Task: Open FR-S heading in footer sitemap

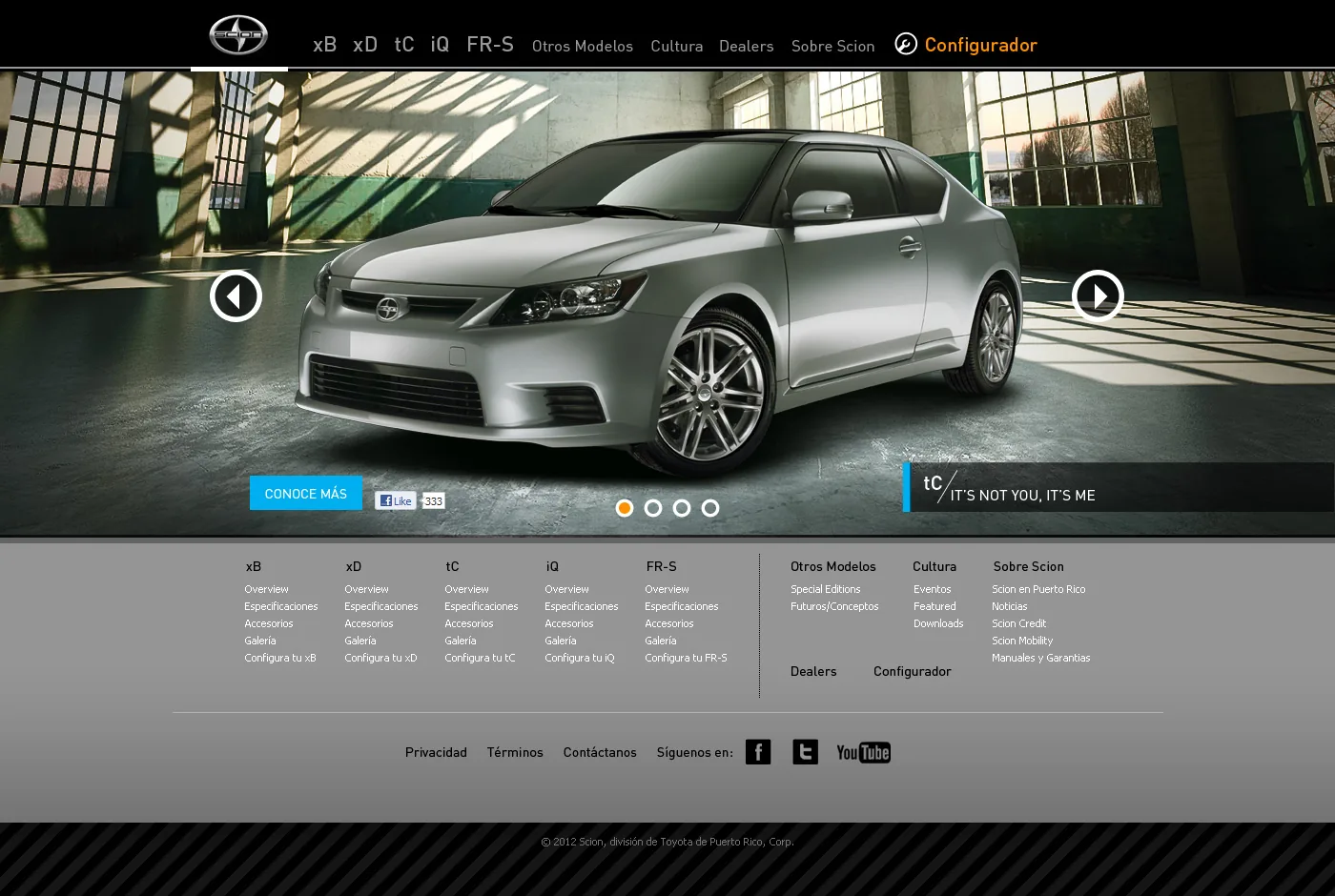Action: 662,566
